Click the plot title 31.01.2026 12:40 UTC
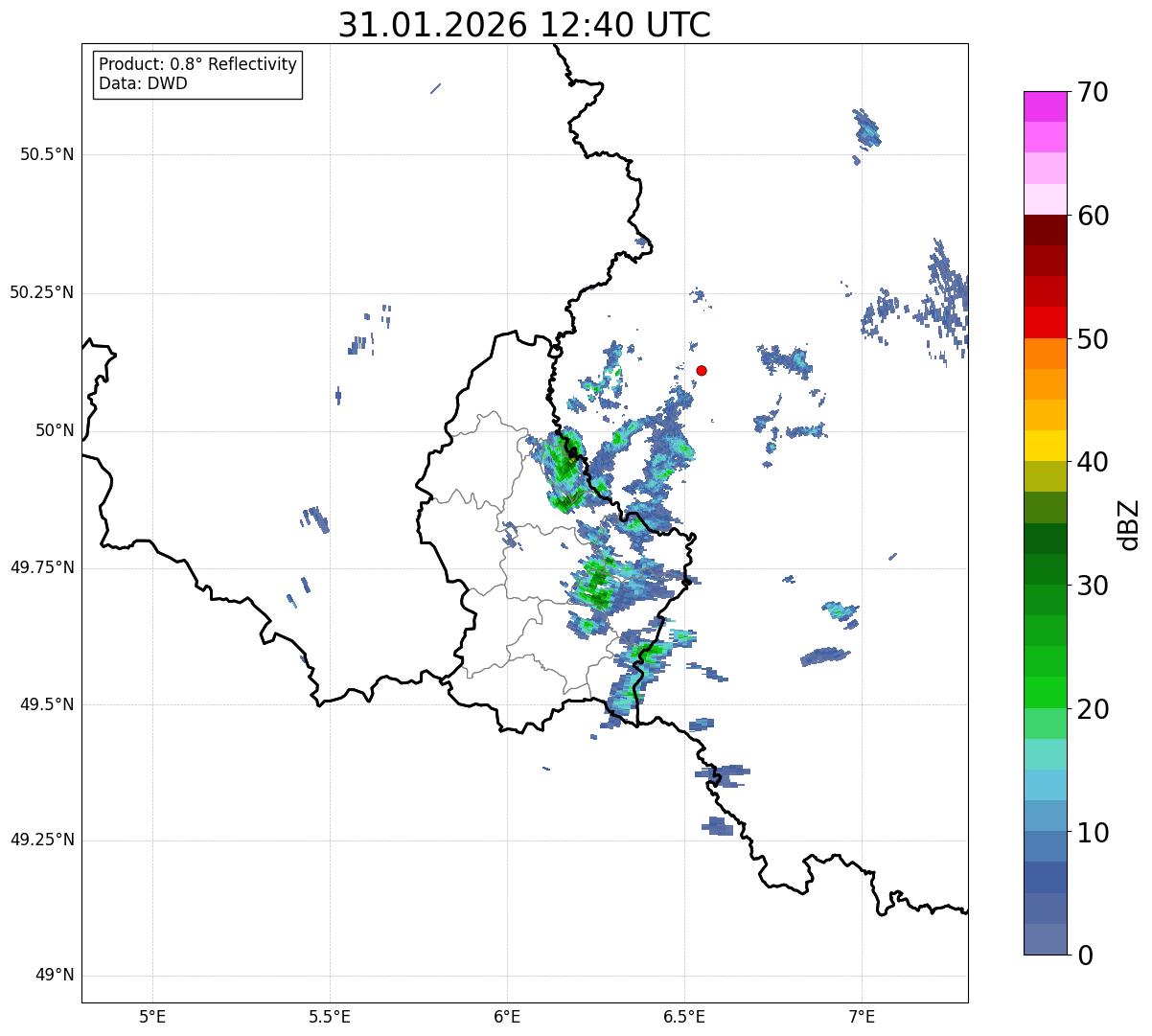 coord(524,25)
